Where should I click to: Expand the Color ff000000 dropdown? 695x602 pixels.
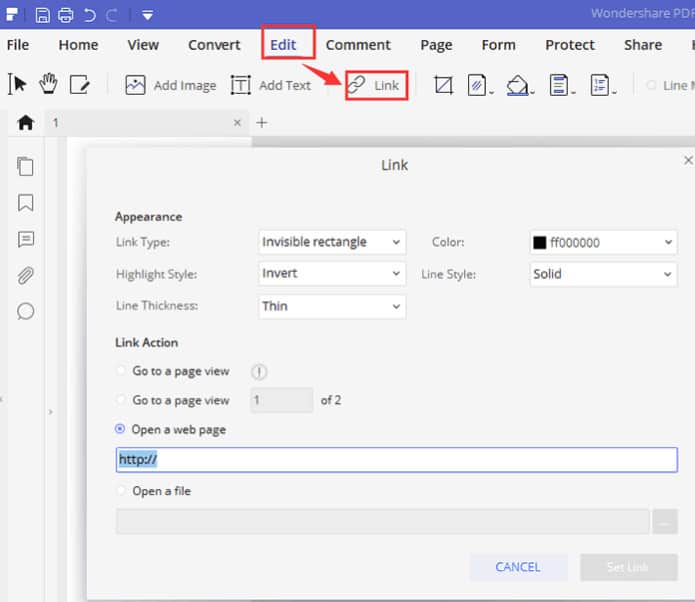click(x=603, y=242)
